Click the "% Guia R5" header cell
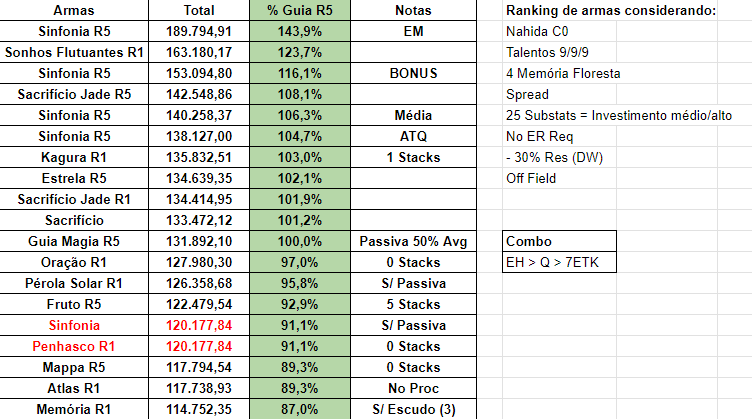Screen dimensions: 752x419 pyautogui.click(x=300, y=10)
